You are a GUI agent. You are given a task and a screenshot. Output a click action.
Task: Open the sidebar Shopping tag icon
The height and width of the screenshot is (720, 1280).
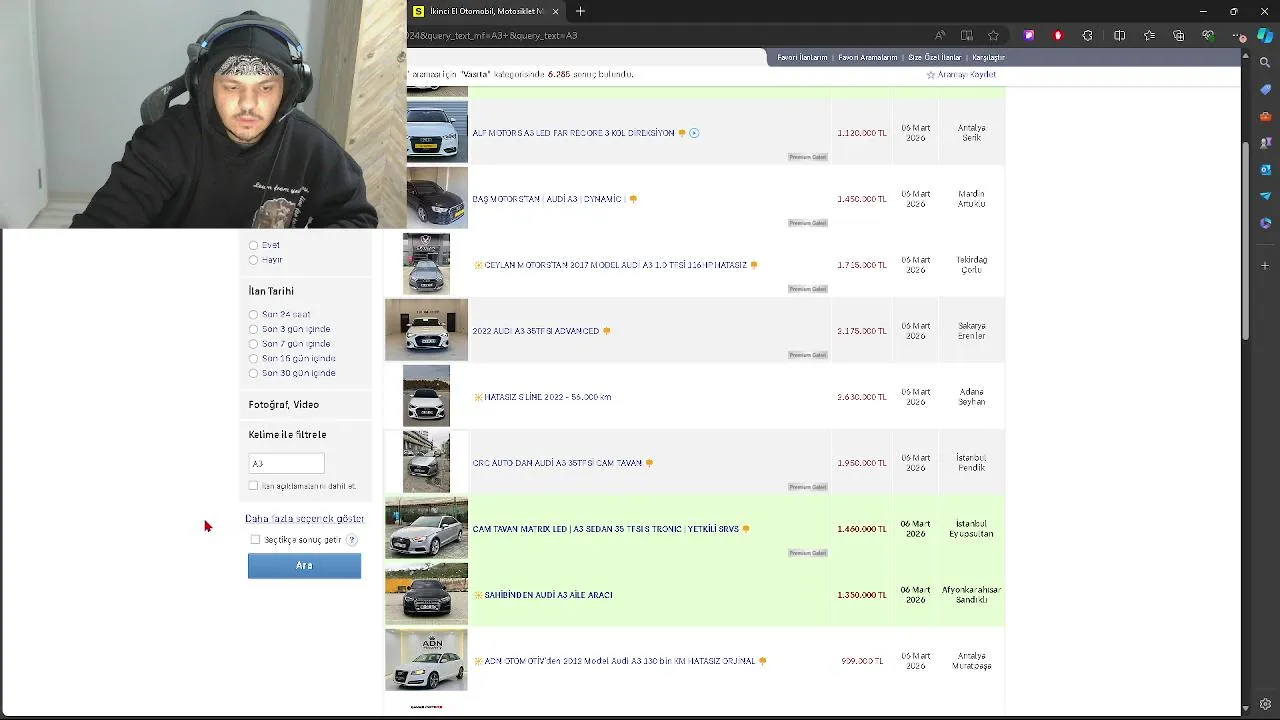click(x=1265, y=89)
